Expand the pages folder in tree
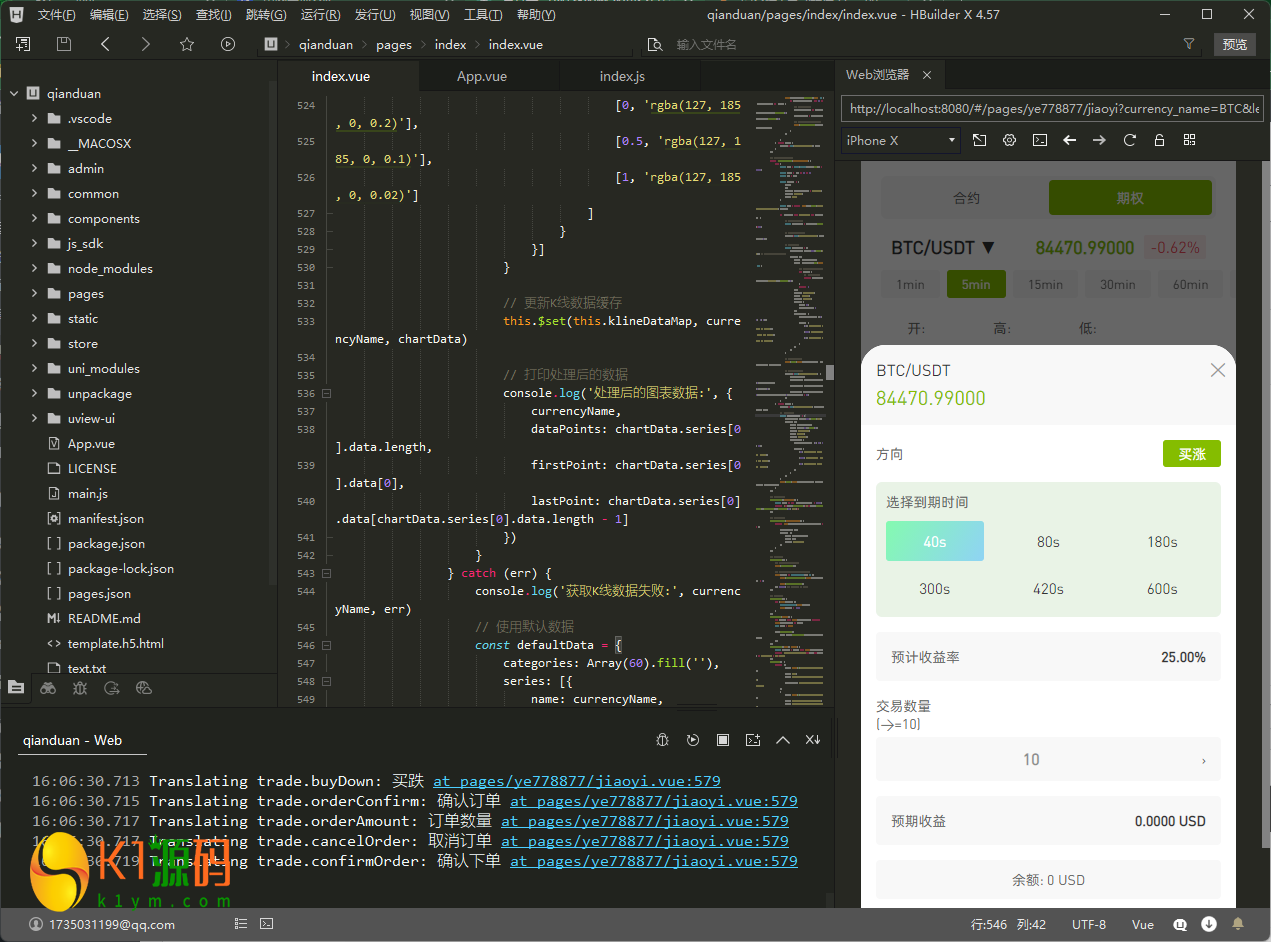Image resolution: width=1271 pixels, height=942 pixels. [35, 294]
